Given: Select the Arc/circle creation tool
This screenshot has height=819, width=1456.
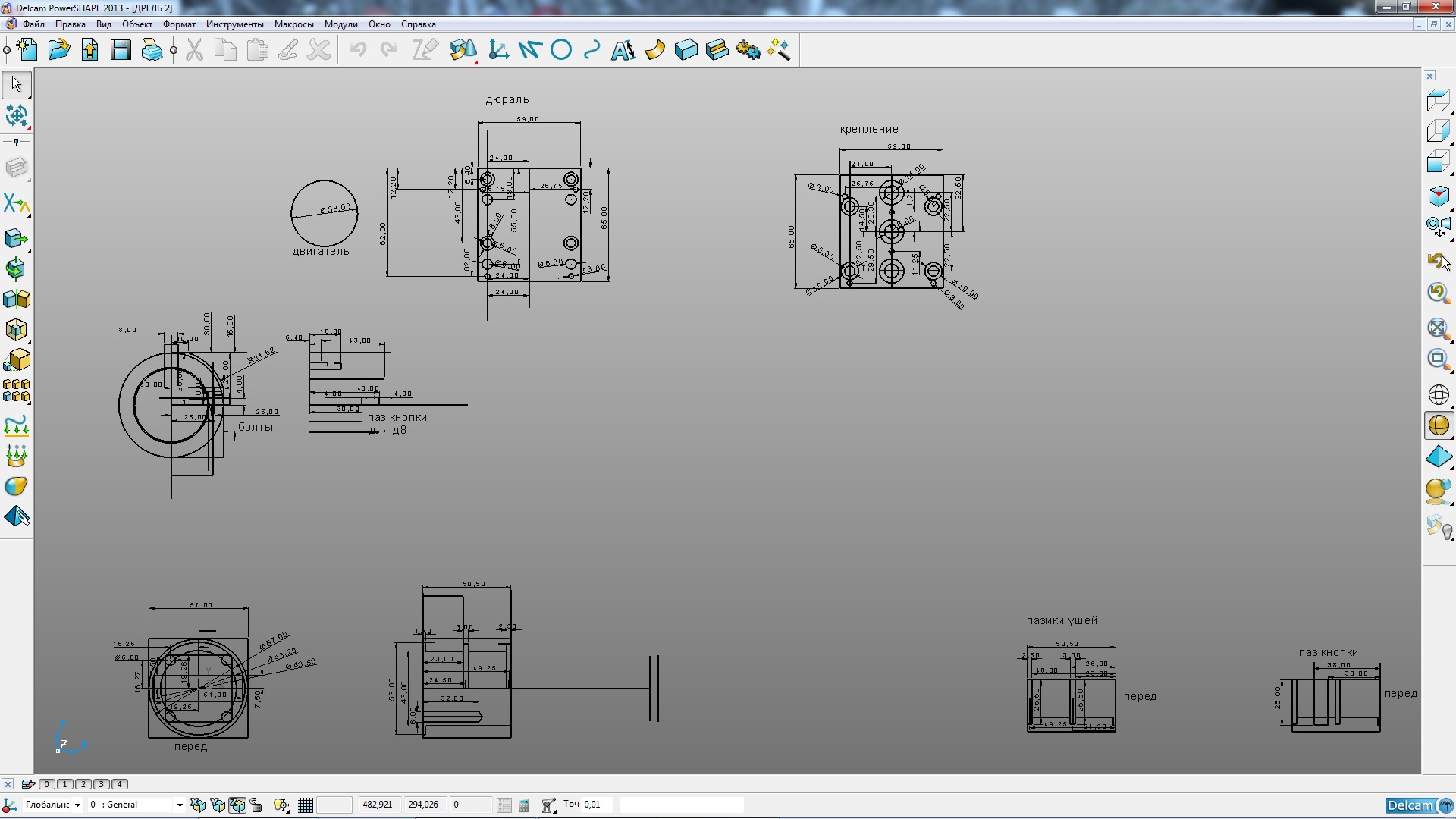Looking at the screenshot, I should pyautogui.click(x=561, y=50).
